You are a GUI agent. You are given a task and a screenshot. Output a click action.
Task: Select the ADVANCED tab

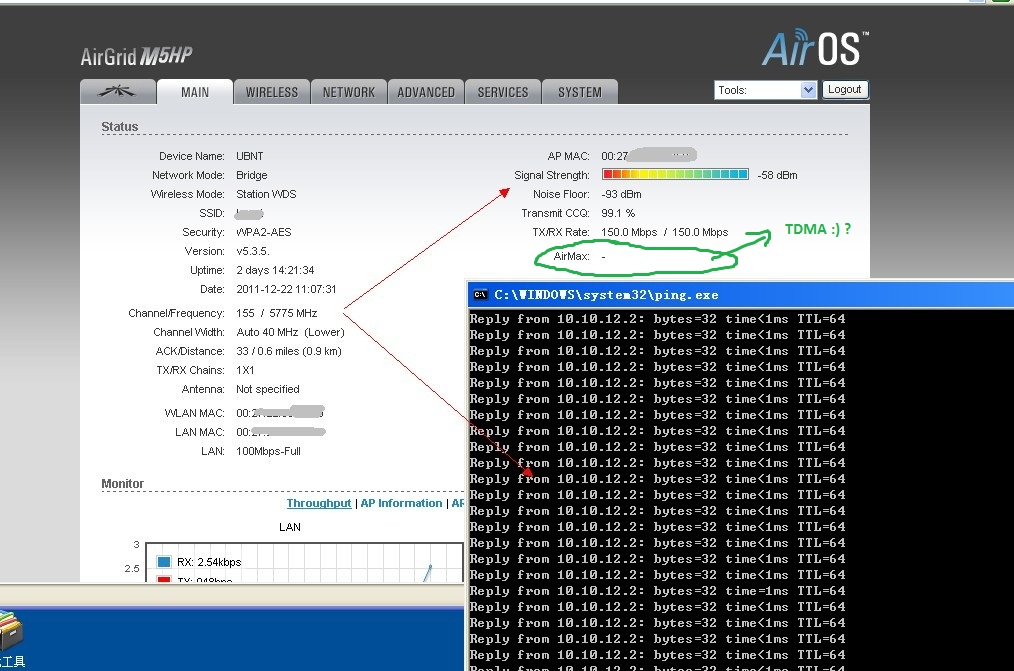coord(426,92)
